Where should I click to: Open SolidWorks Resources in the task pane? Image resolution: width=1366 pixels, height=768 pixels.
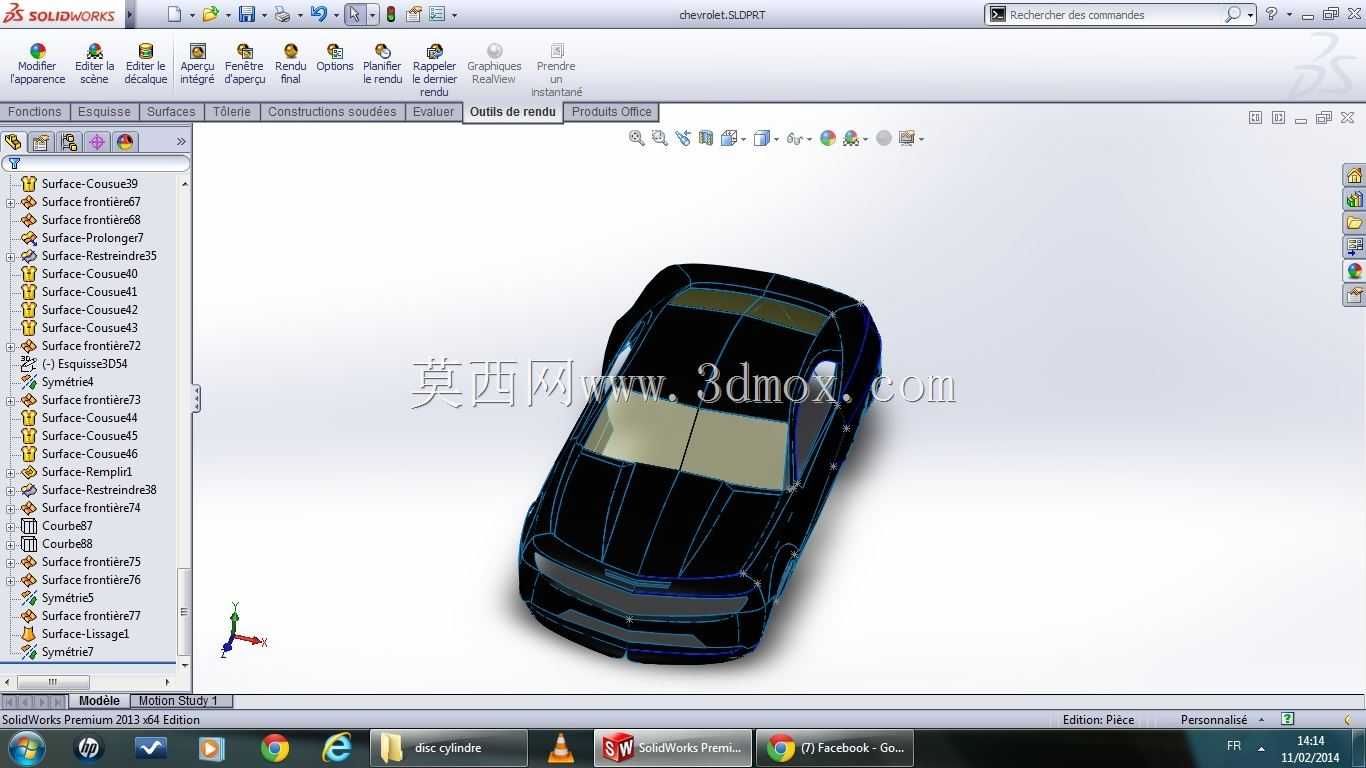click(x=1354, y=175)
